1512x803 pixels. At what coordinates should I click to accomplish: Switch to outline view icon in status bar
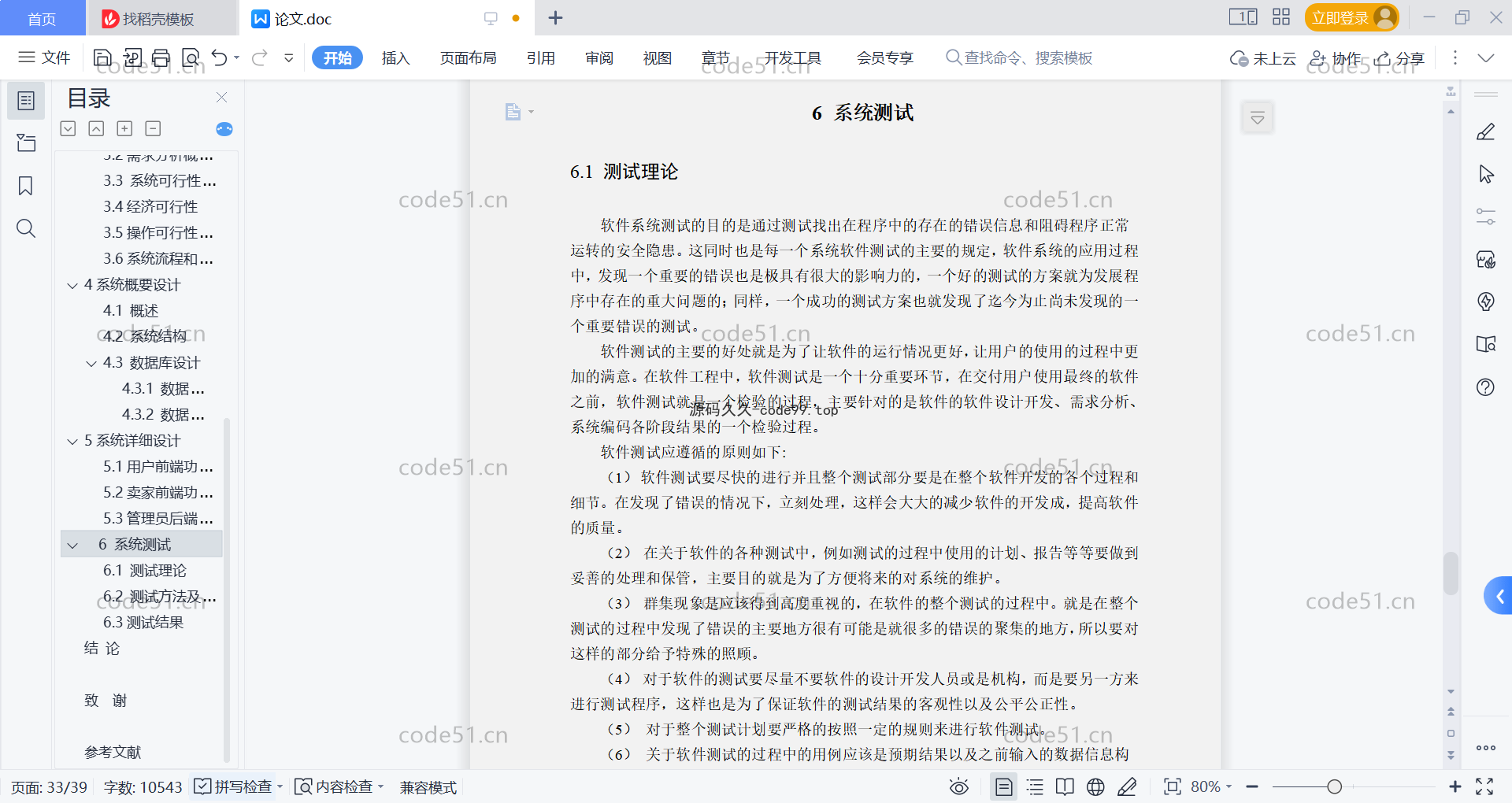pyautogui.click(x=1035, y=786)
